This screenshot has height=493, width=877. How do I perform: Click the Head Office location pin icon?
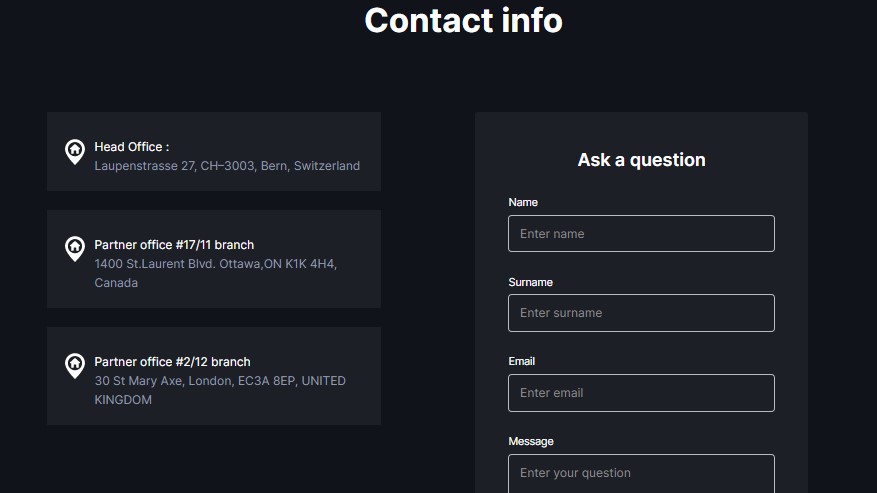pyautogui.click(x=74, y=152)
